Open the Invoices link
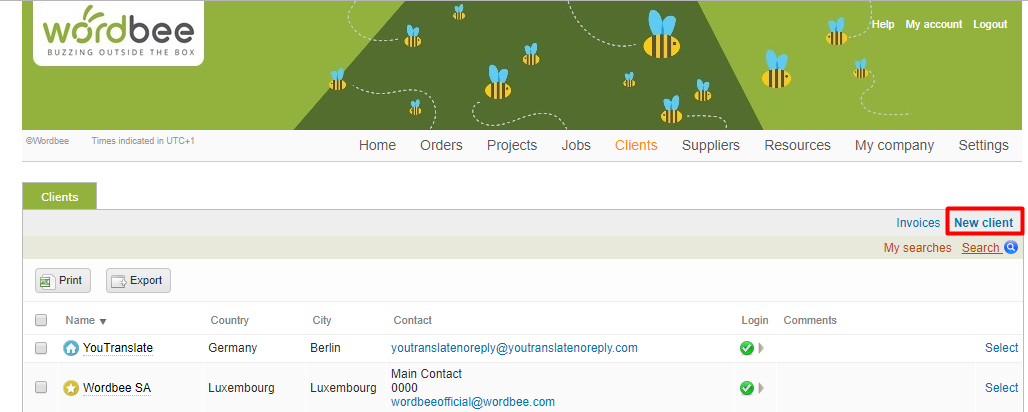 (917, 223)
